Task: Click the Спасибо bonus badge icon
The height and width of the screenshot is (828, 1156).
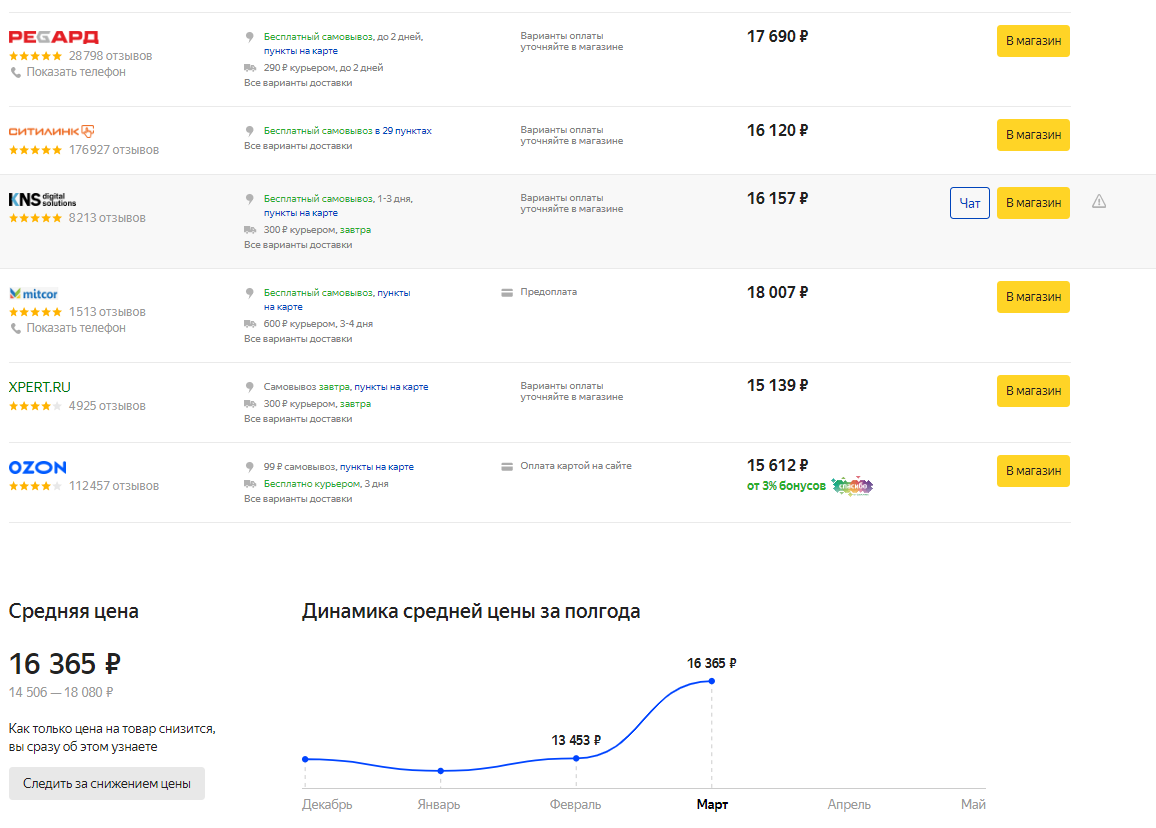Action: (852, 486)
